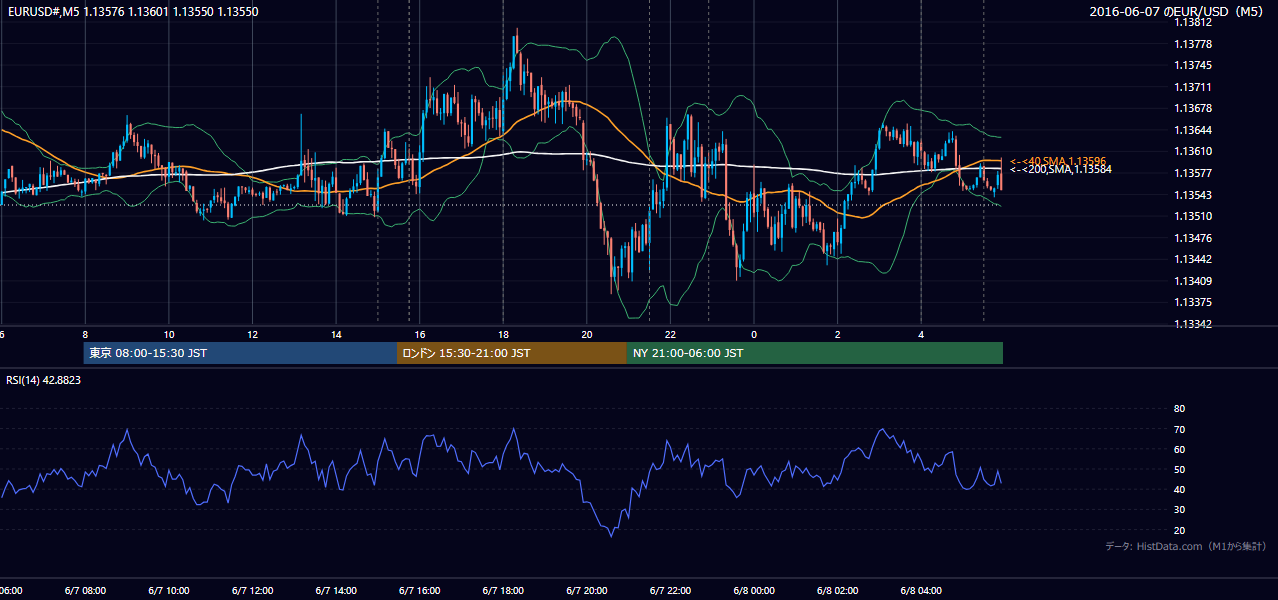Click price axis value 1.13543
This screenshot has height=600, width=1278.
[x=1193, y=195]
